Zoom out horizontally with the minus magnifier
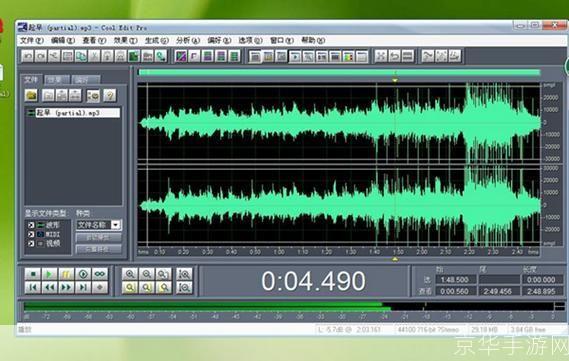Screen dimensions: 569x361 point(147,274)
